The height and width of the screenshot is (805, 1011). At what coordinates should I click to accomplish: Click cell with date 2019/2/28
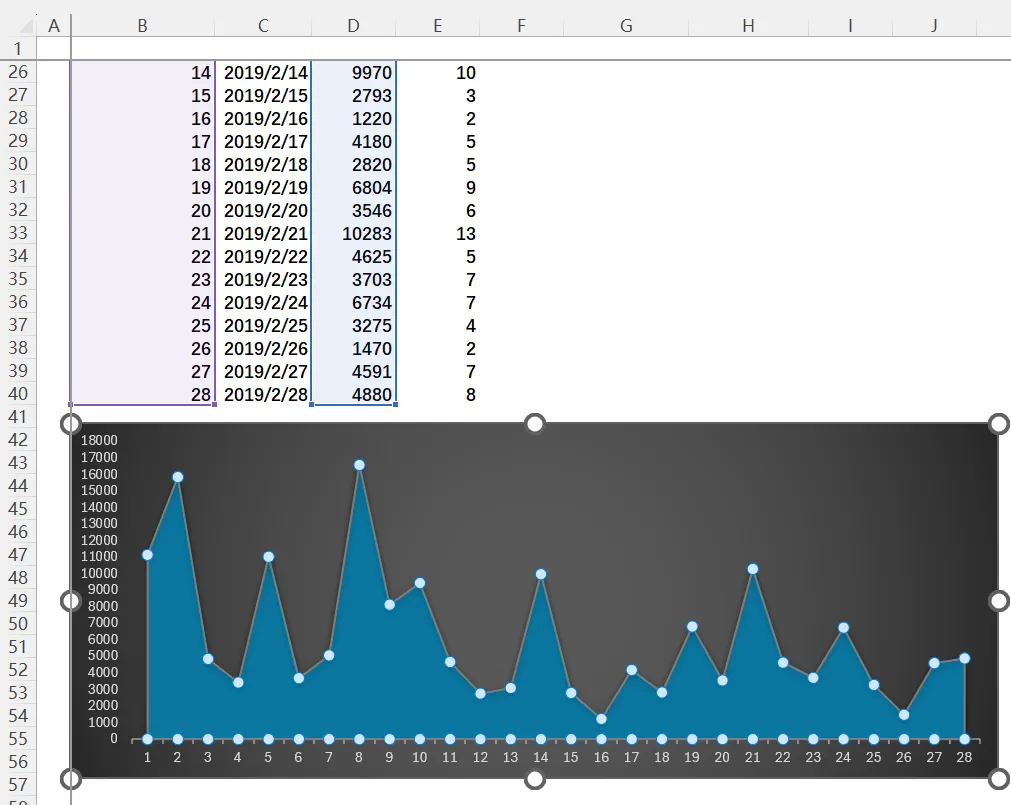click(x=263, y=394)
